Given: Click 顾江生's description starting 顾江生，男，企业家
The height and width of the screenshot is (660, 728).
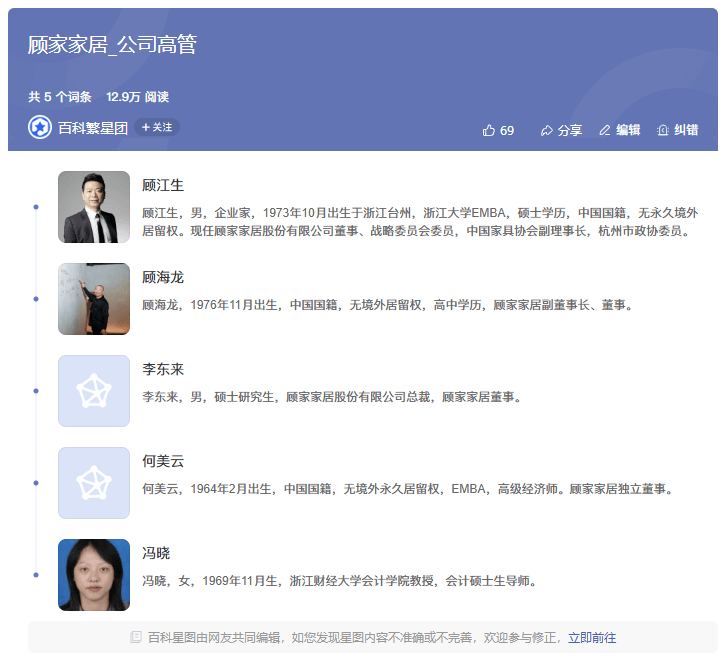Looking at the screenshot, I should tap(420, 221).
